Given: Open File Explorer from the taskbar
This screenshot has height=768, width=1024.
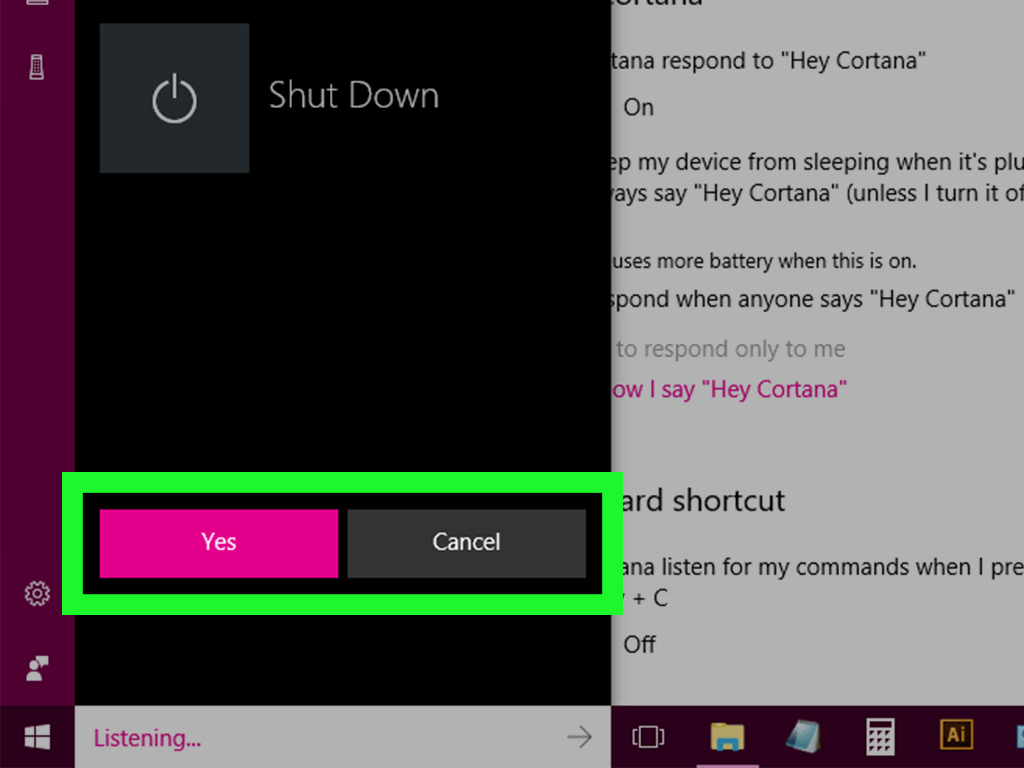Looking at the screenshot, I should pyautogui.click(x=728, y=737).
